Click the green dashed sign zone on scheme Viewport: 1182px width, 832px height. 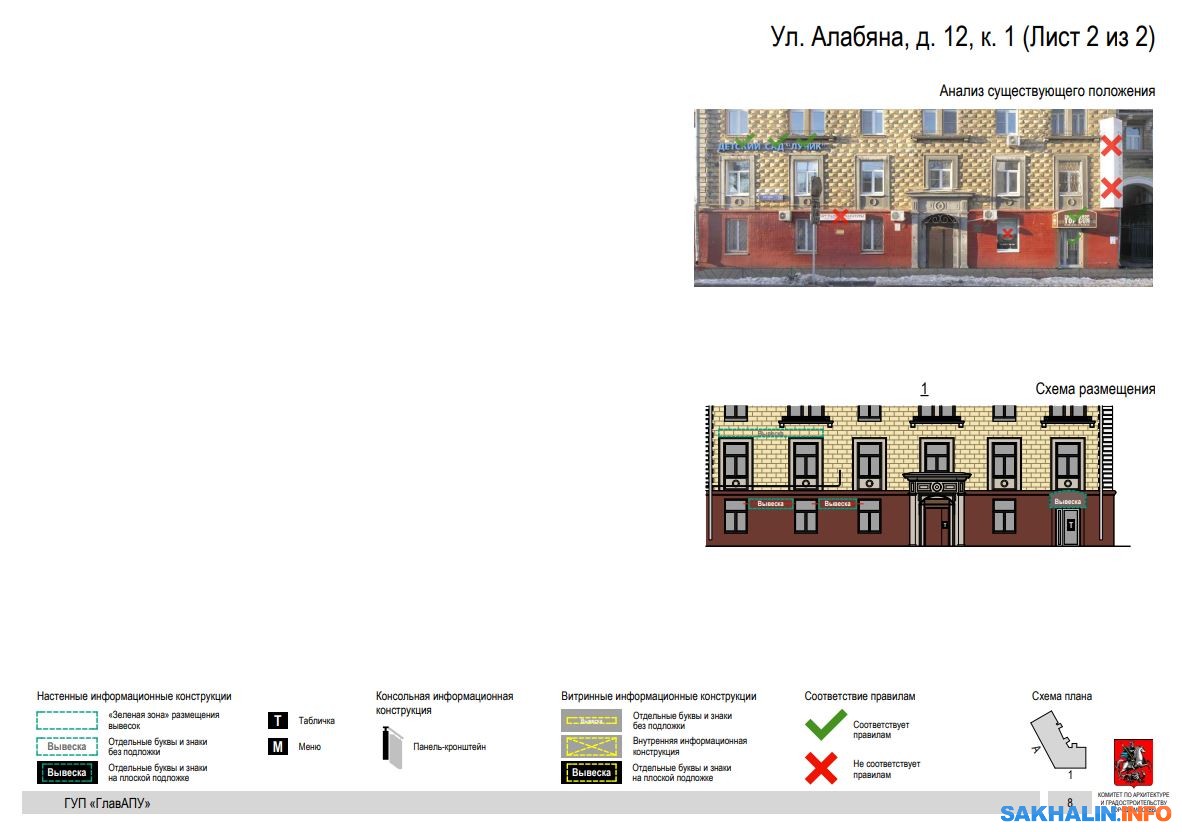coord(770,433)
